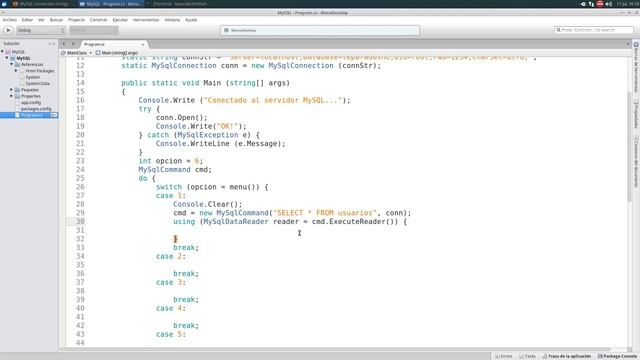Close the Program.cs tab

(x=143, y=44)
